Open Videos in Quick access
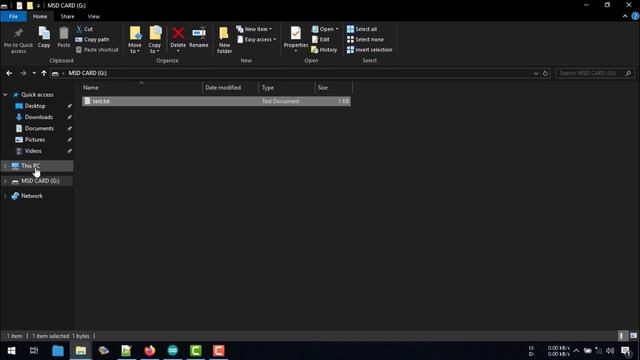Image resolution: width=640 pixels, height=360 pixels. click(33, 151)
